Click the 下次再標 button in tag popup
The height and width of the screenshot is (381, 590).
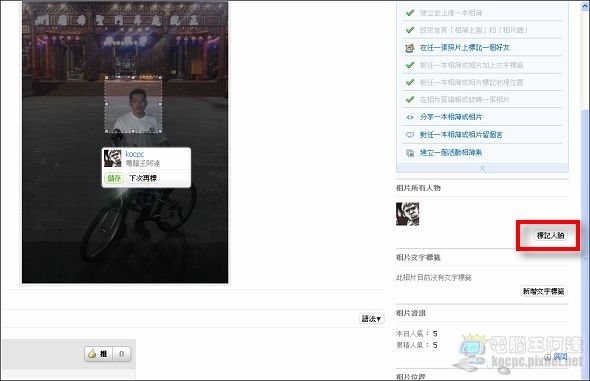coord(143,178)
